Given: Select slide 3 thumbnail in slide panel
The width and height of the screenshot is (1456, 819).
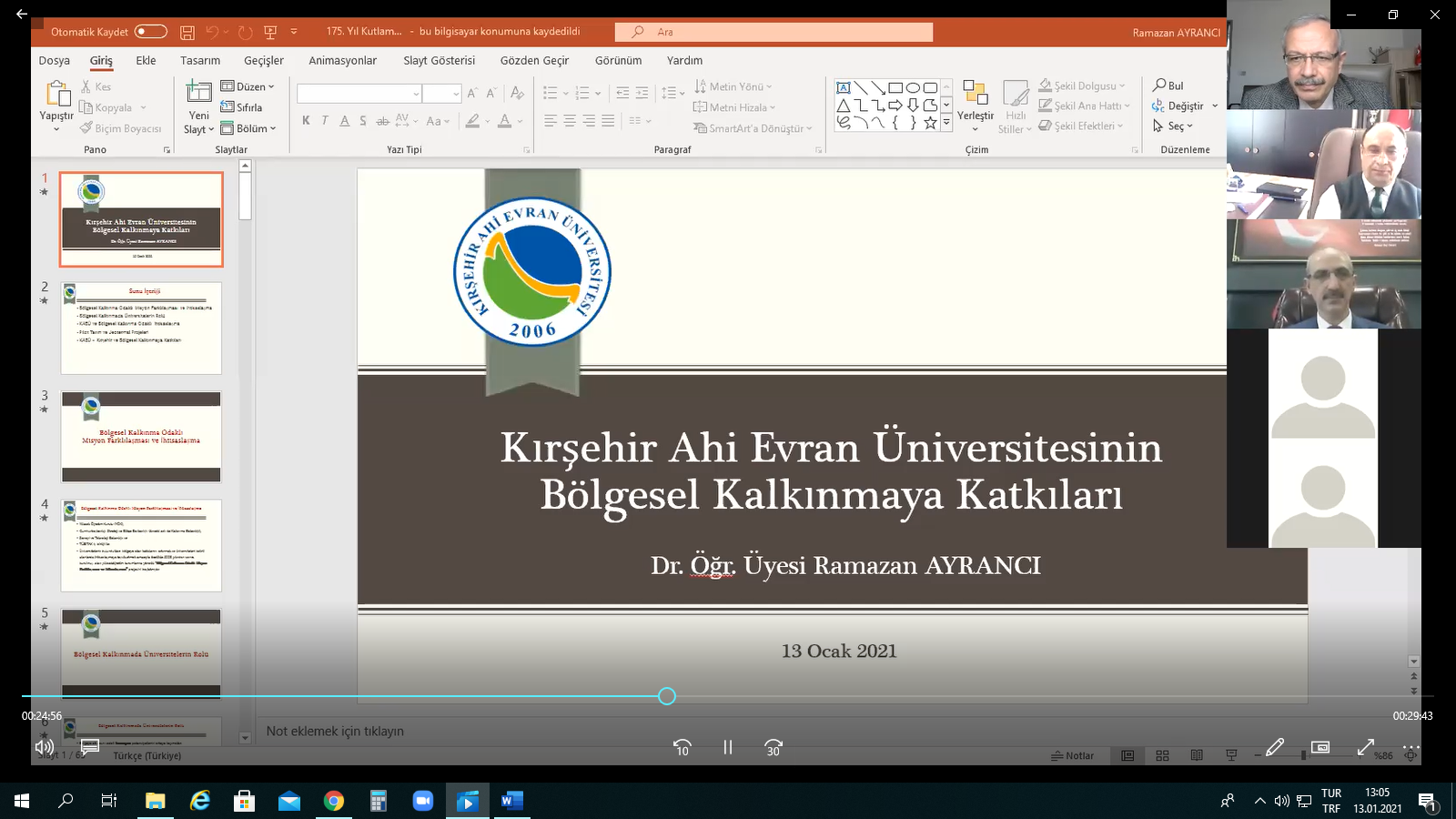Looking at the screenshot, I should pyautogui.click(x=141, y=437).
